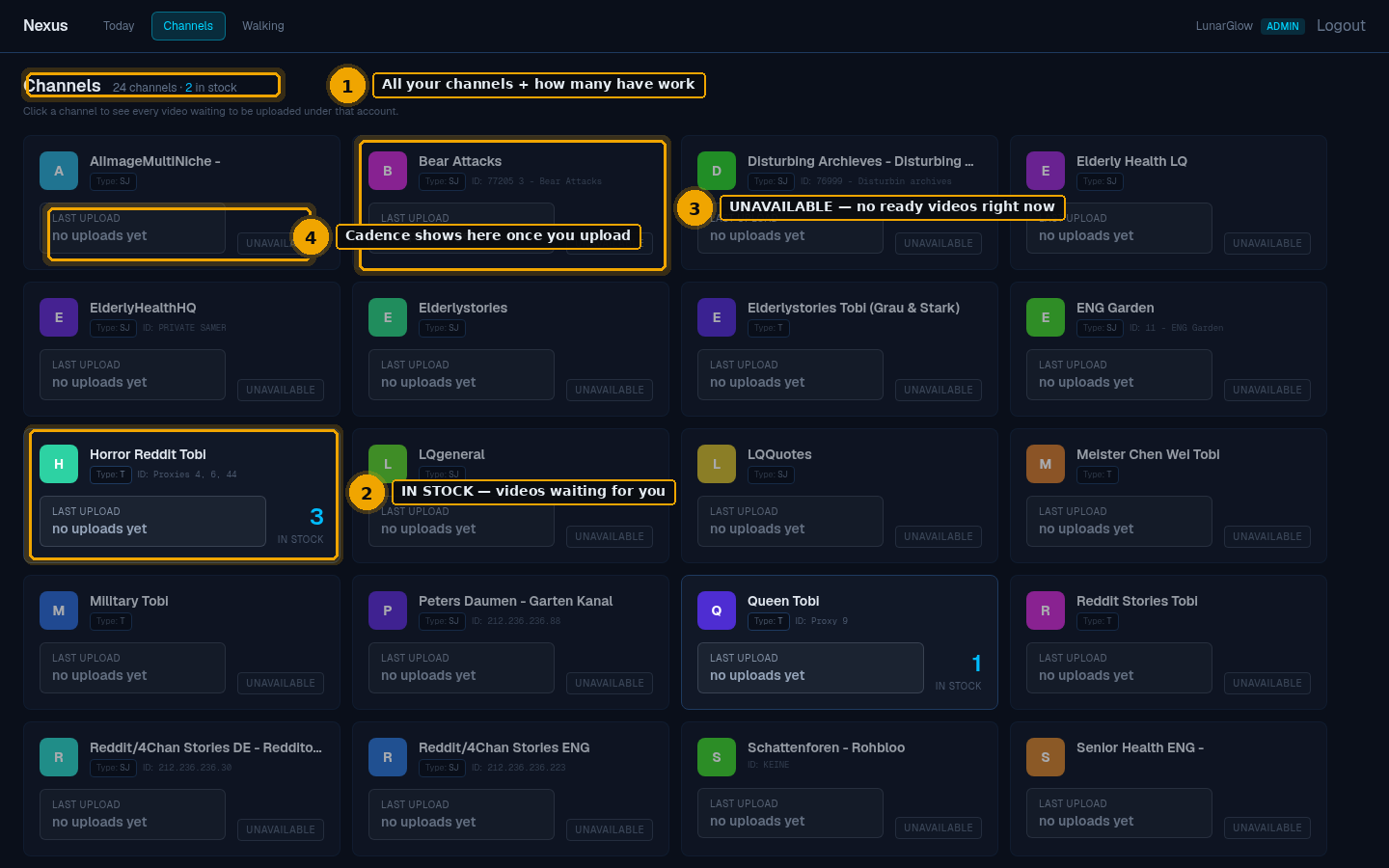This screenshot has width=1389, height=868.
Task: Switch to the Today tab
Action: [119, 26]
